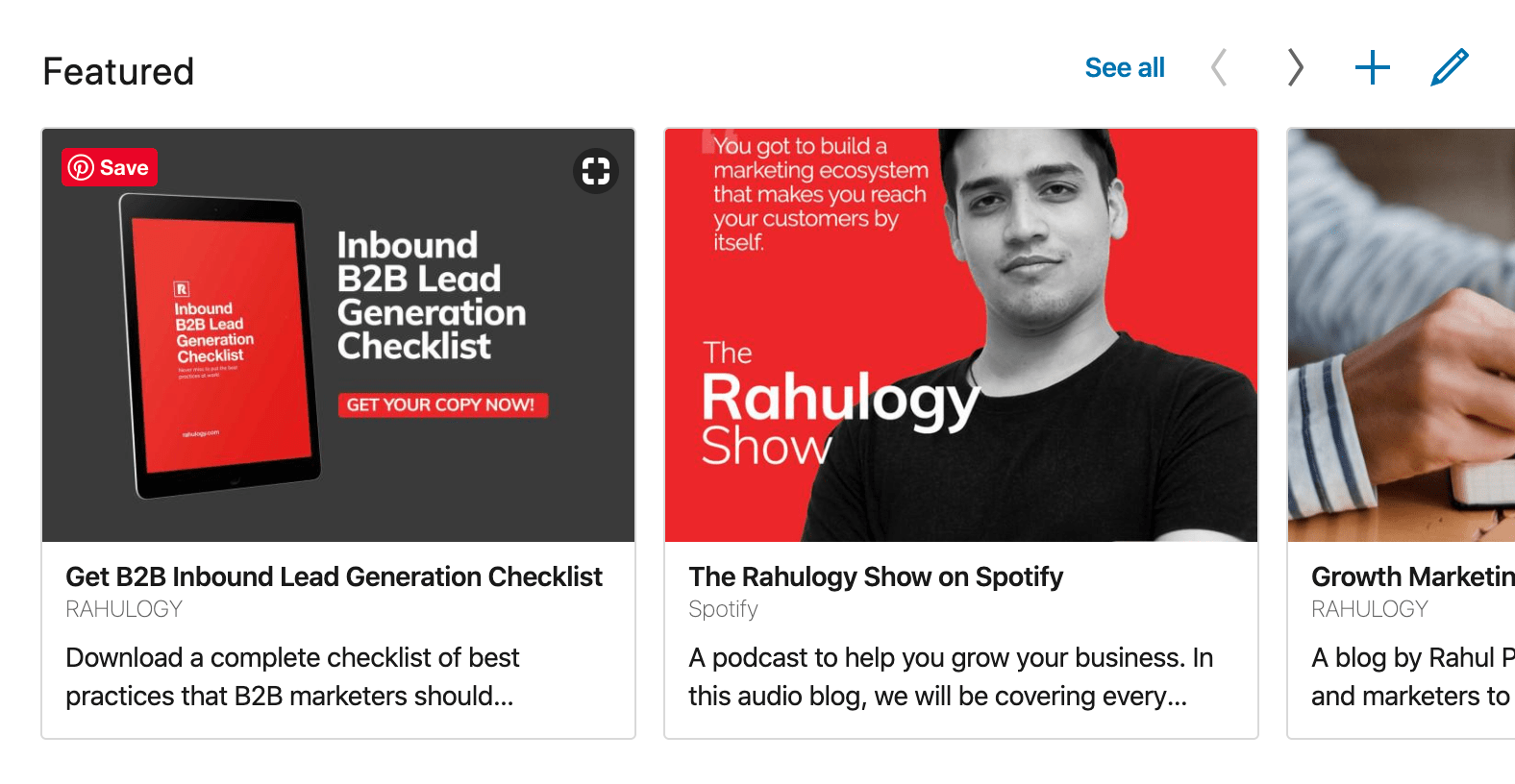Go to next featured items with right chevron
This screenshot has height=784, width=1515.
[x=1296, y=67]
